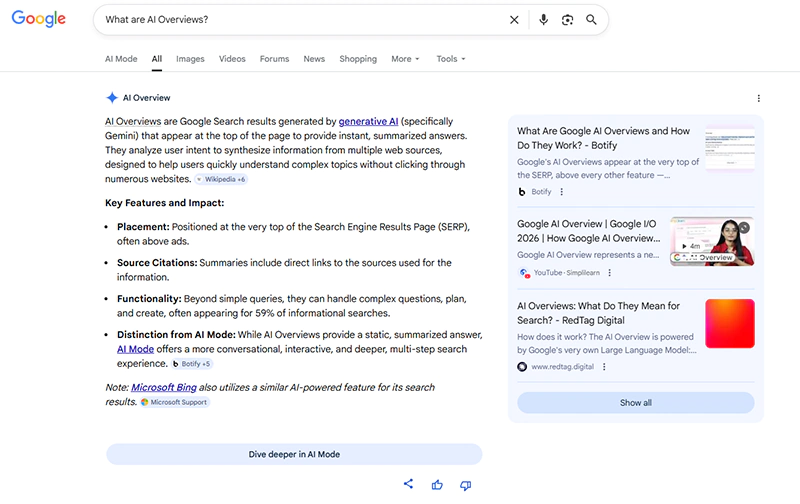Expand the Wikipedia +6 sources chip

221,180
